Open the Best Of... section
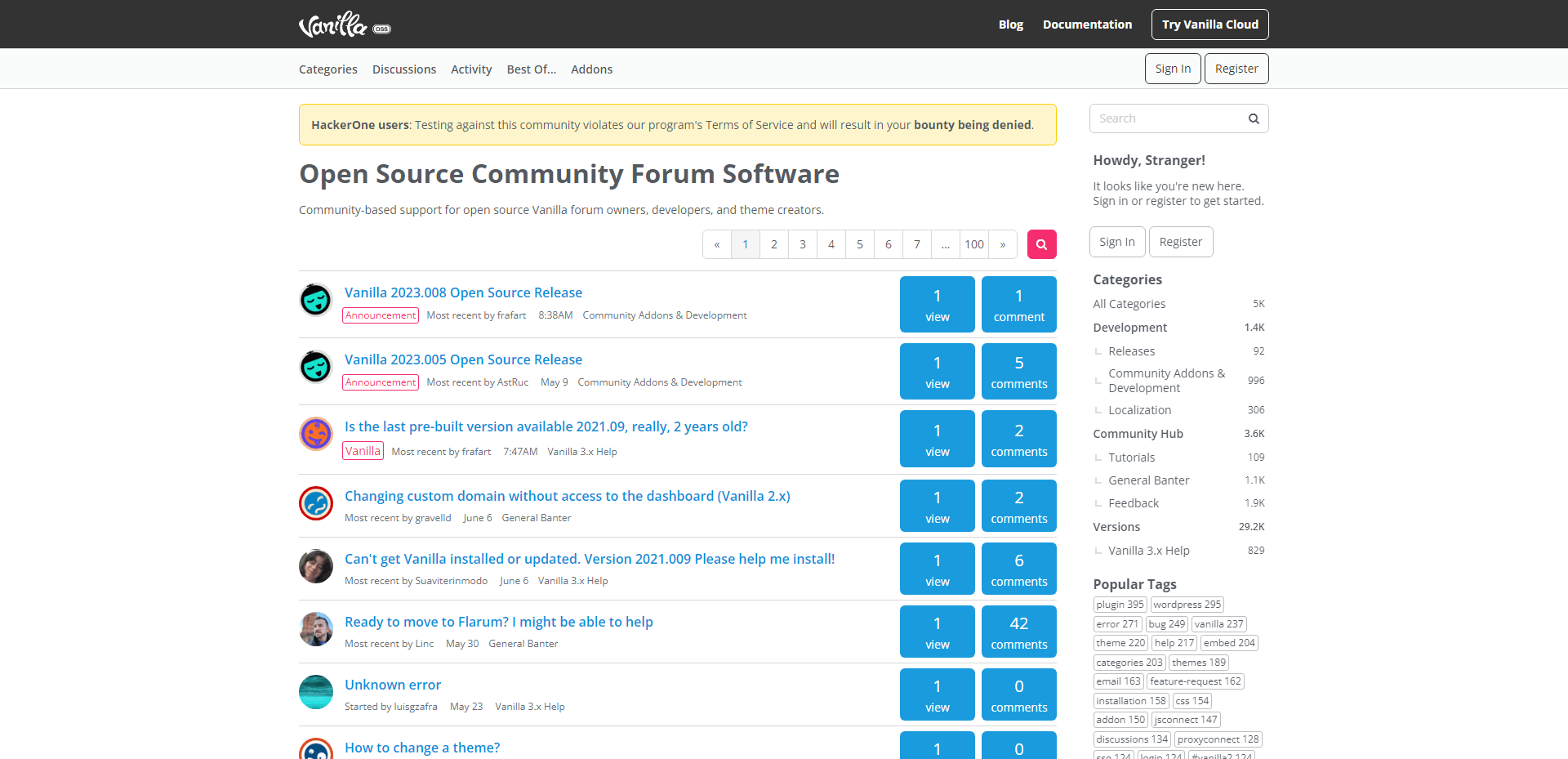 [x=531, y=69]
